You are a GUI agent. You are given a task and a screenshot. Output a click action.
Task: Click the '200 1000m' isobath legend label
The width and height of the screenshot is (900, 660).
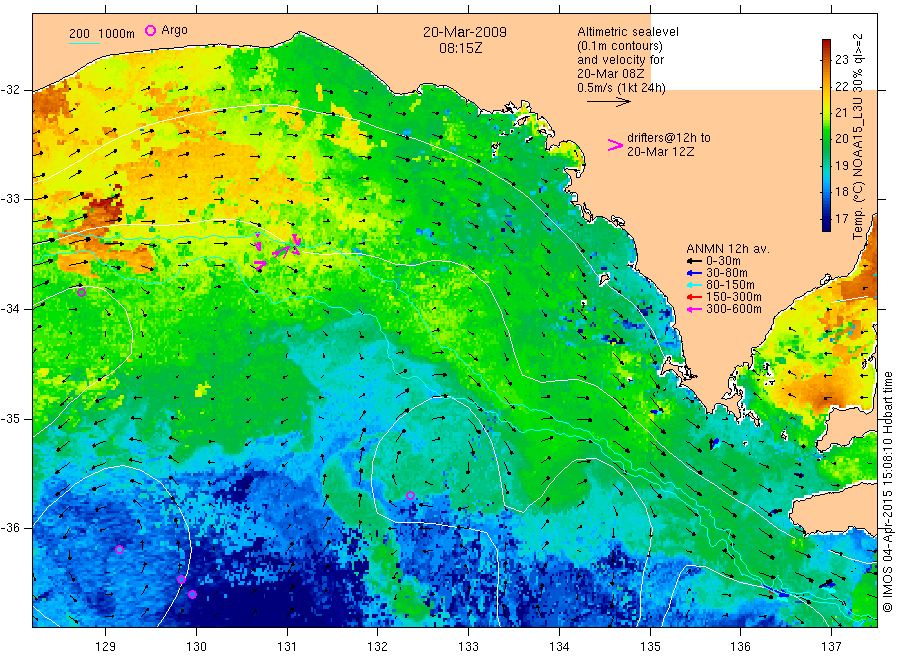102,34
